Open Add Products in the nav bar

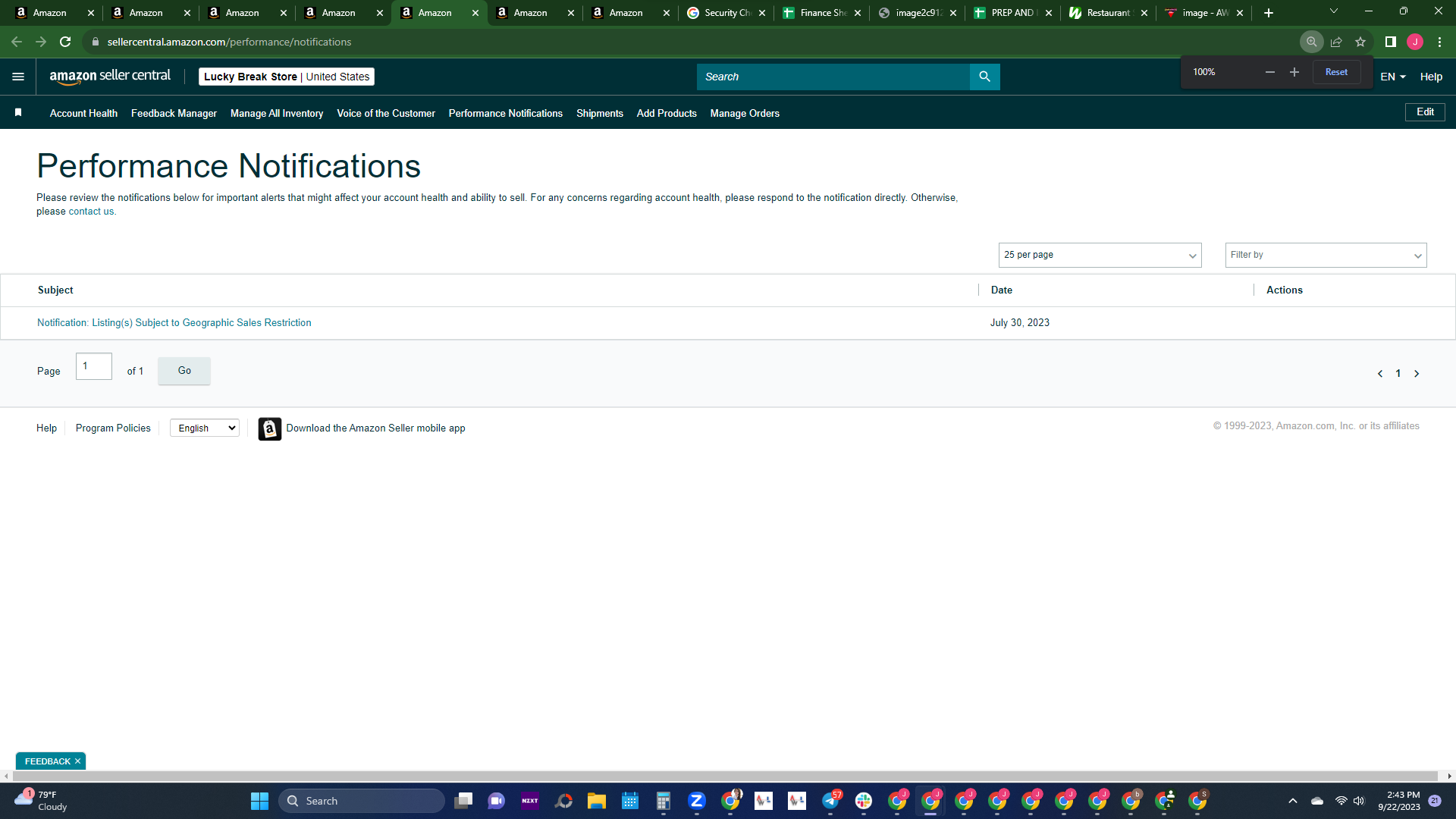pos(667,113)
